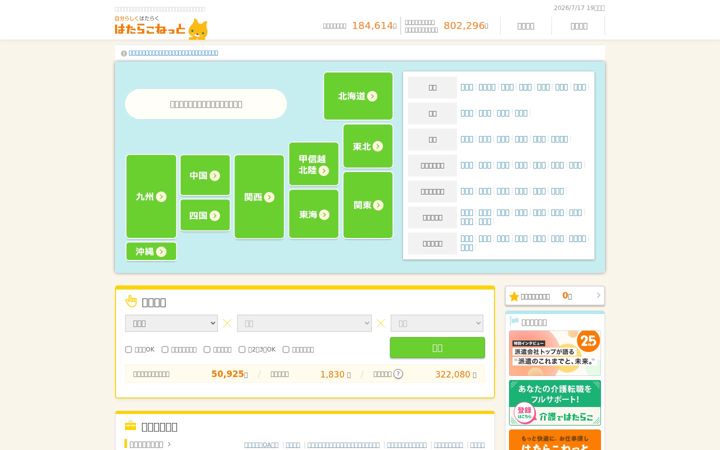Click the 802,296 counter in the header
Image resolution: width=720 pixels, height=450 pixels.
coord(464,26)
